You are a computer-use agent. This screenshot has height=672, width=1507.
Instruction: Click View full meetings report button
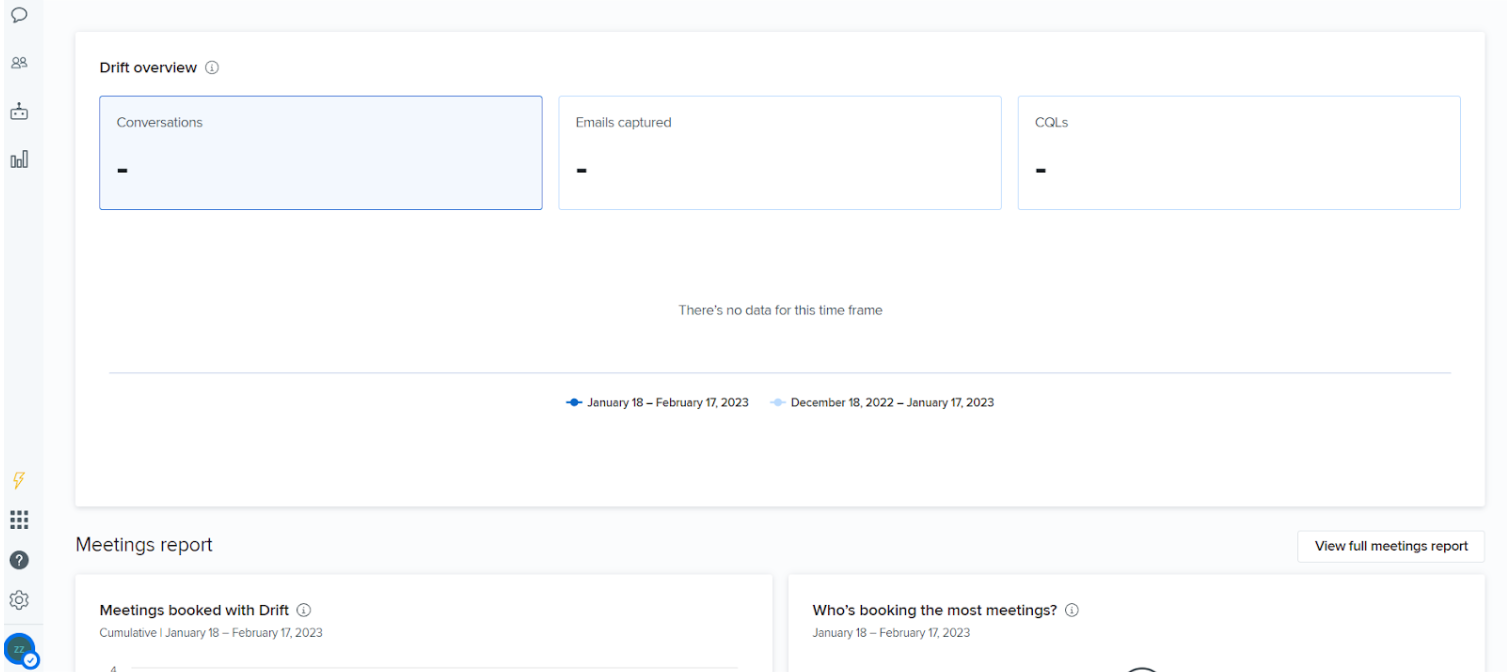(x=1391, y=546)
